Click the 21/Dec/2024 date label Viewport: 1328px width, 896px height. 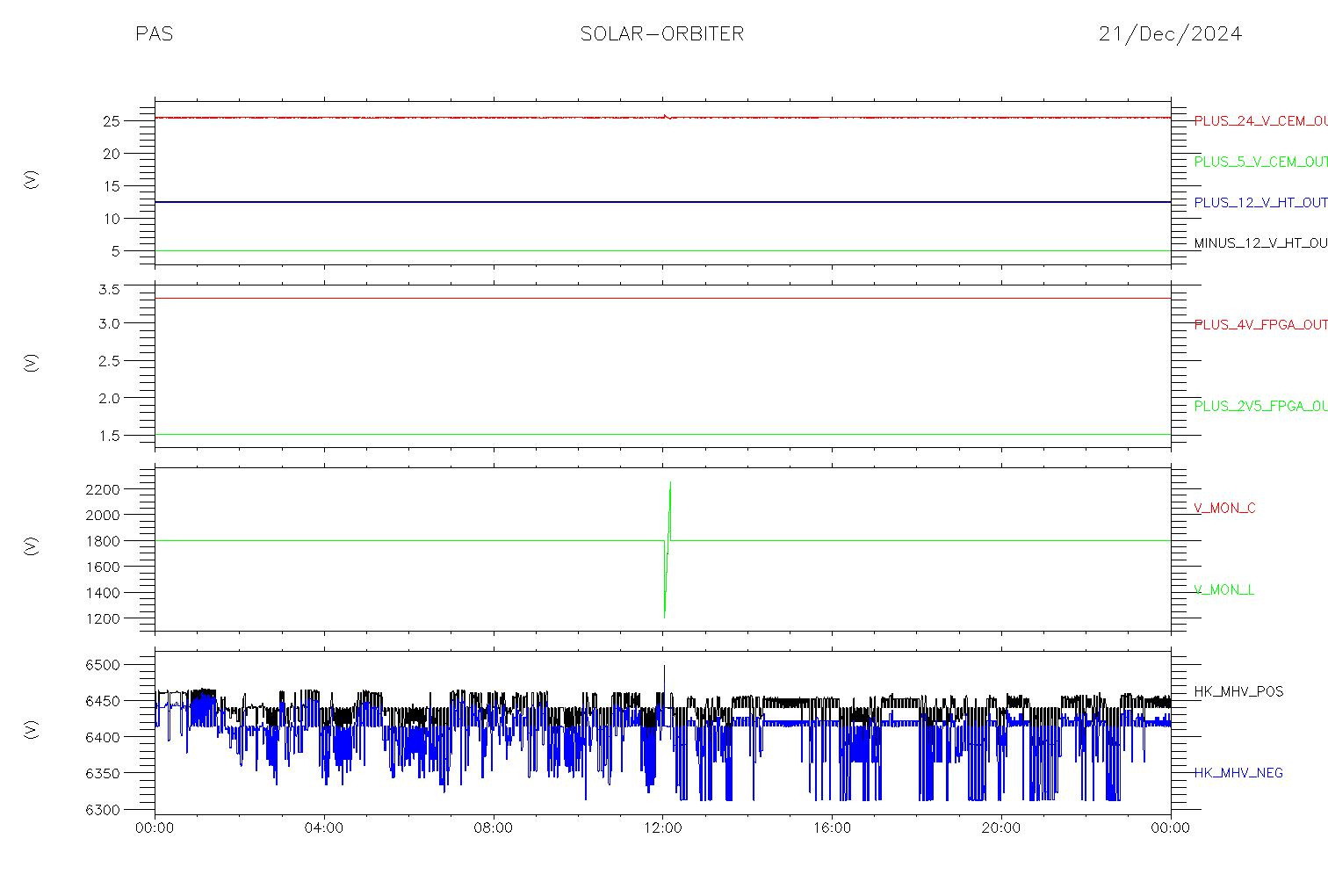(x=1170, y=33)
